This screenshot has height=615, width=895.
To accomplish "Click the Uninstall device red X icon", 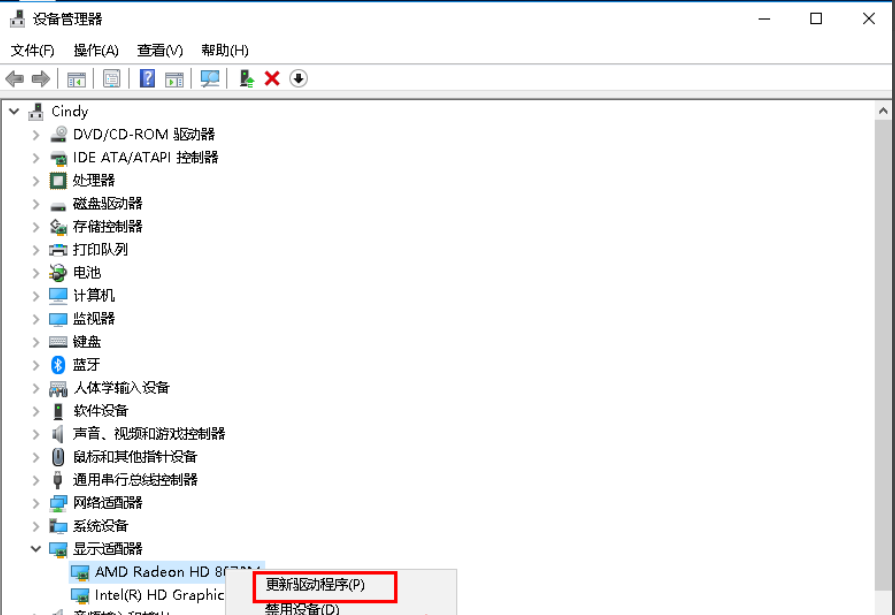I will click(272, 78).
